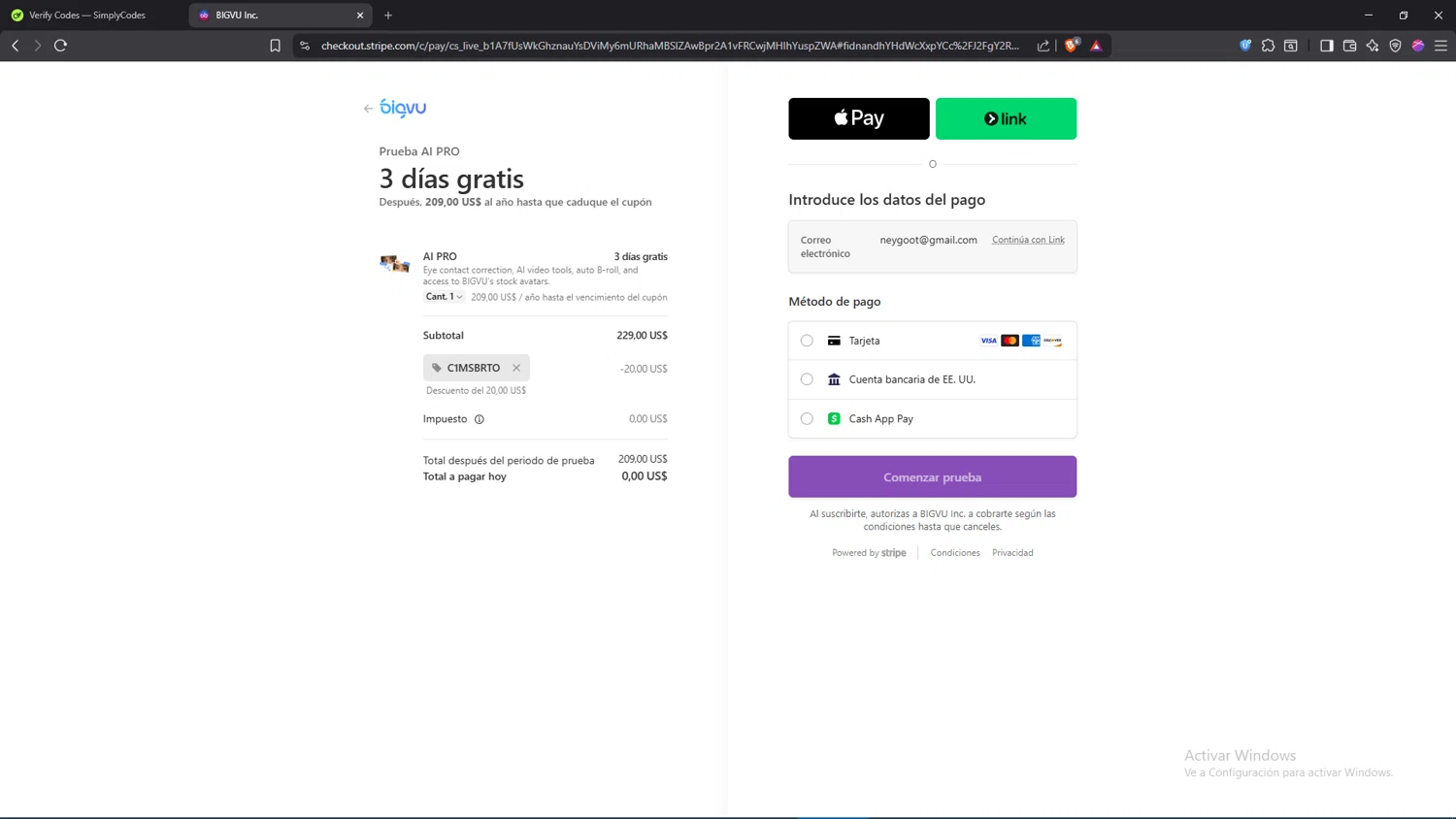The width and height of the screenshot is (1456, 819).
Task: Go back using the arrow beside the BIGVU logo
Action: (x=368, y=109)
